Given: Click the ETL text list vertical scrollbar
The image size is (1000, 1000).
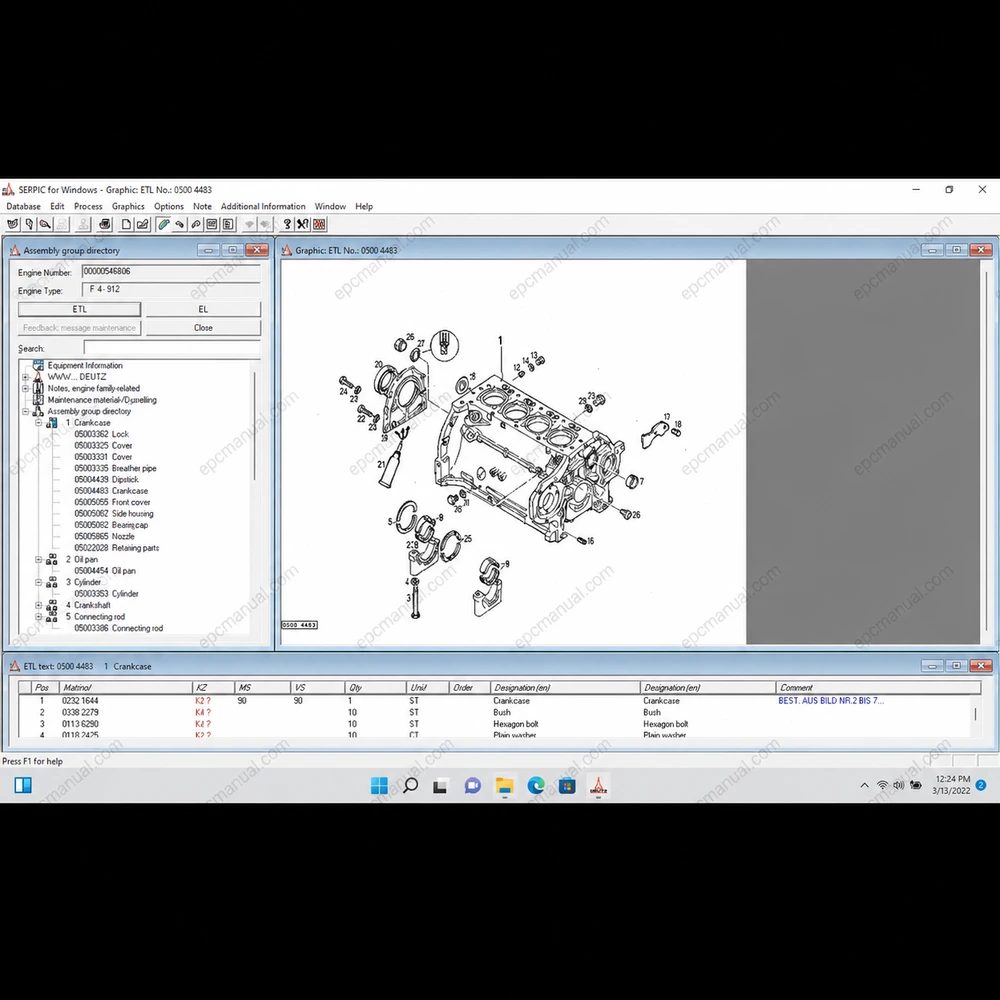Looking at the screenshot, I should click(x=975, y=714).
